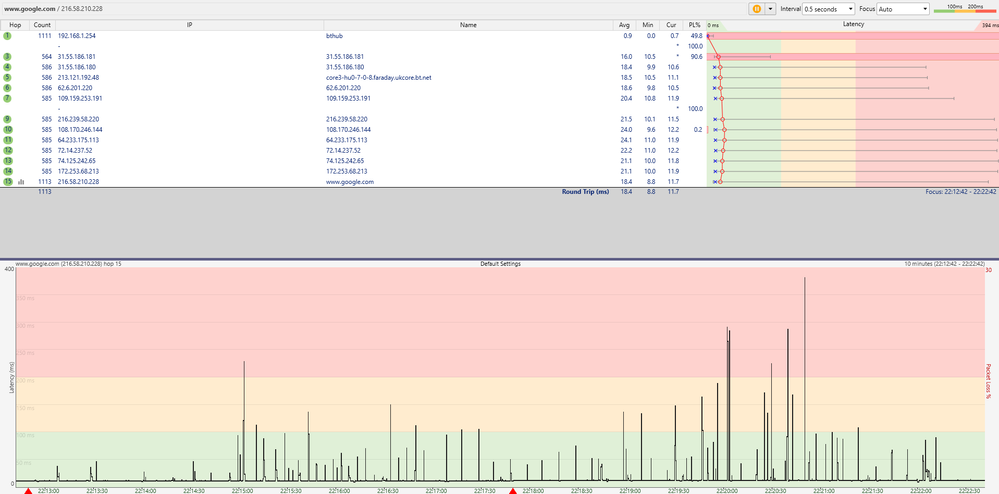
Task: Click the hop 12 green circle icon
Action: coord(7,151)
